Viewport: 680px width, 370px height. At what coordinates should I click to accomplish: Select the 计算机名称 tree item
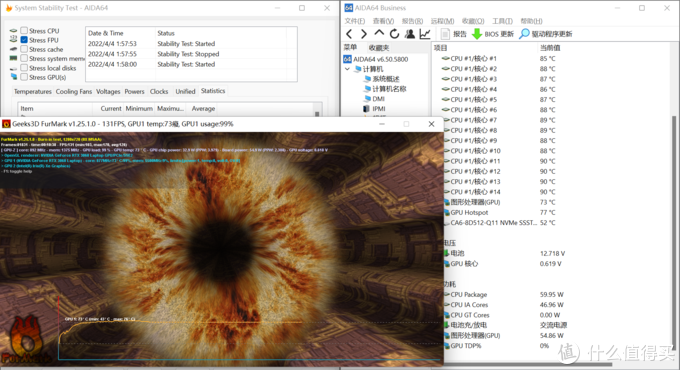tap(385, 89)
